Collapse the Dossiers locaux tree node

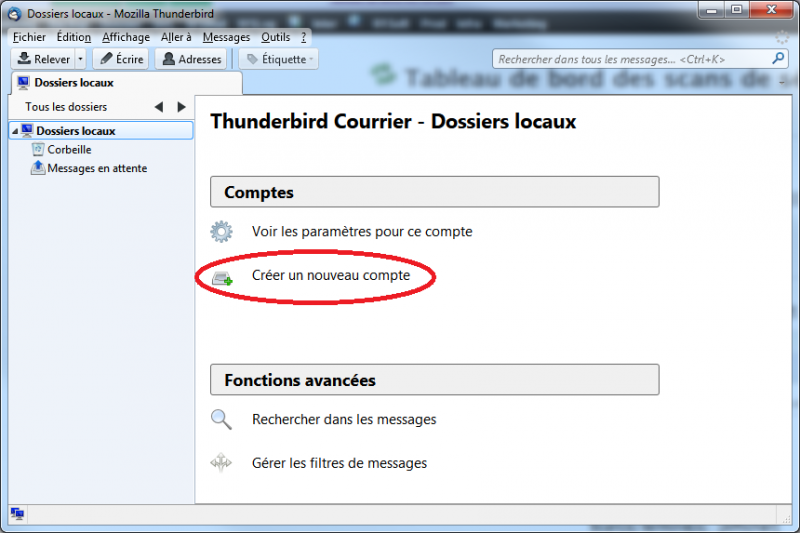click(15, 131)
